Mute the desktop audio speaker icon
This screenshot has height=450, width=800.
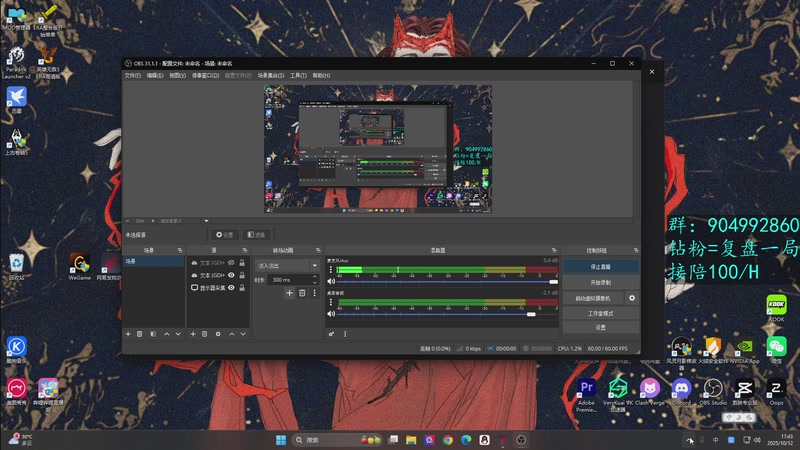pos(332,314)
